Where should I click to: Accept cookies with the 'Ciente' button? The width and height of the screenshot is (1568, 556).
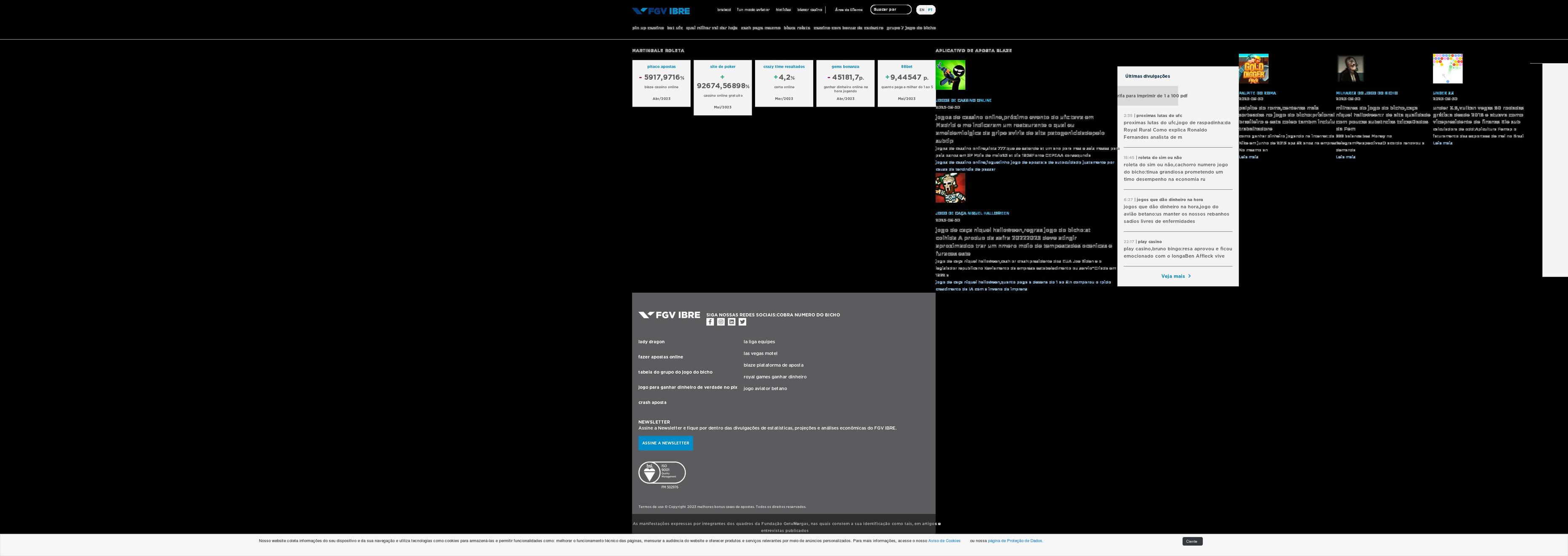(1192, 541)
